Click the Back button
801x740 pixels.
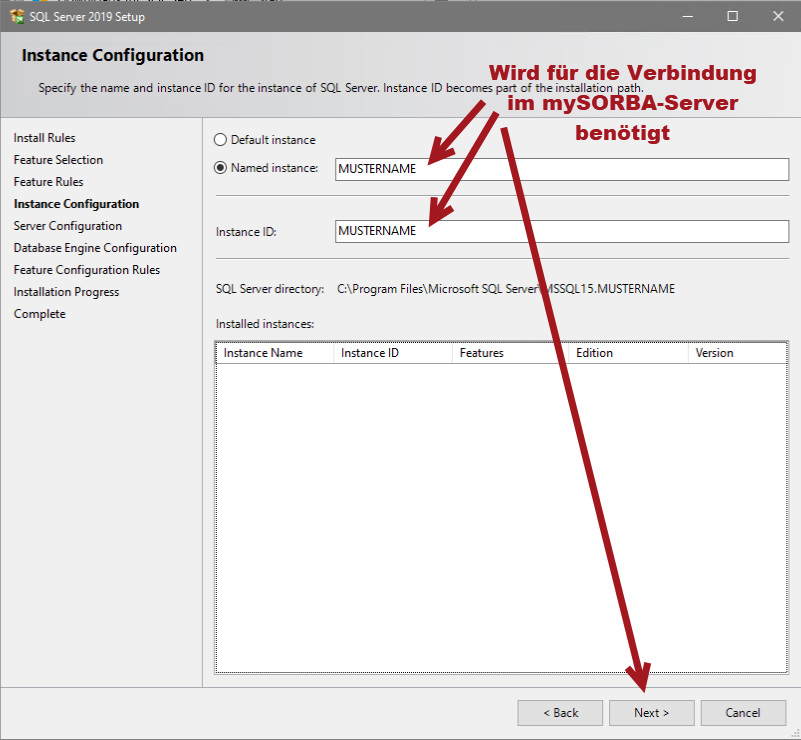(560, 713)
